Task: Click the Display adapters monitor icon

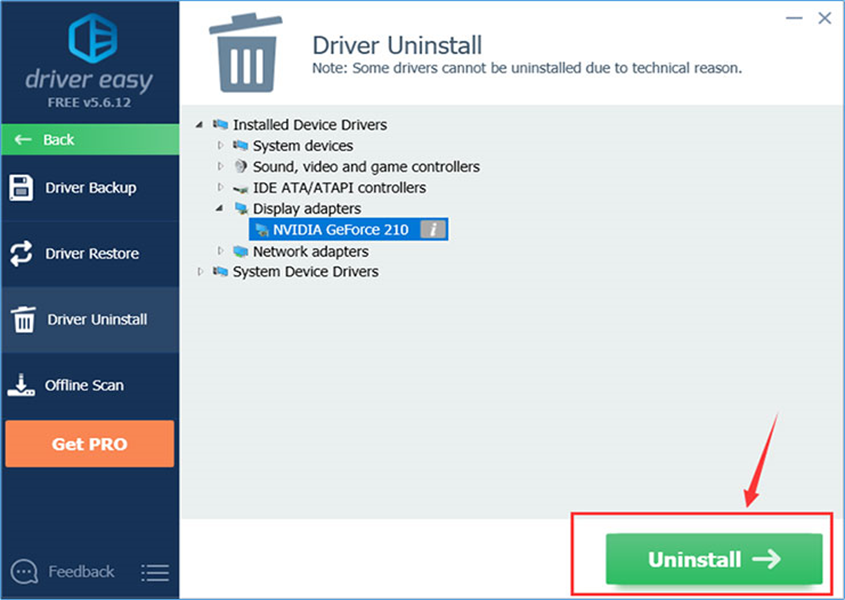Action: (x=241, y=209)
